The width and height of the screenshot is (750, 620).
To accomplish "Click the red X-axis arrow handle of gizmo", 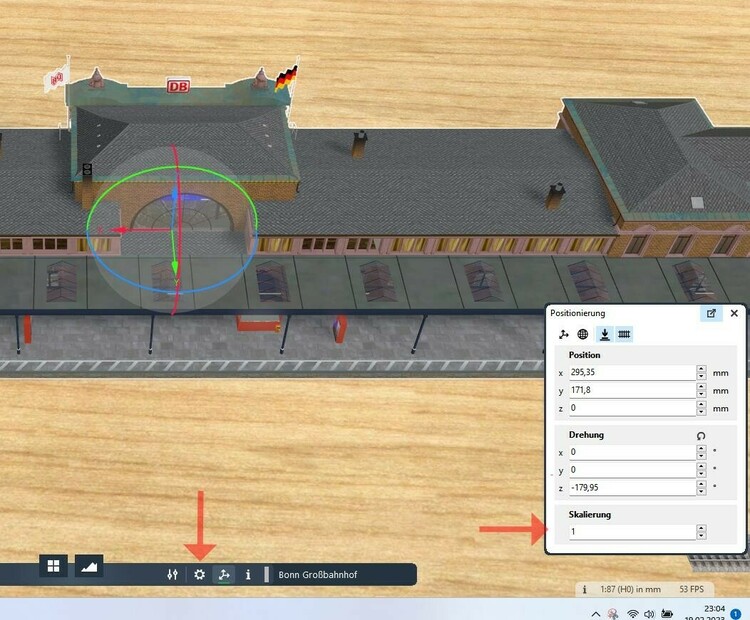I will [120, 230].
